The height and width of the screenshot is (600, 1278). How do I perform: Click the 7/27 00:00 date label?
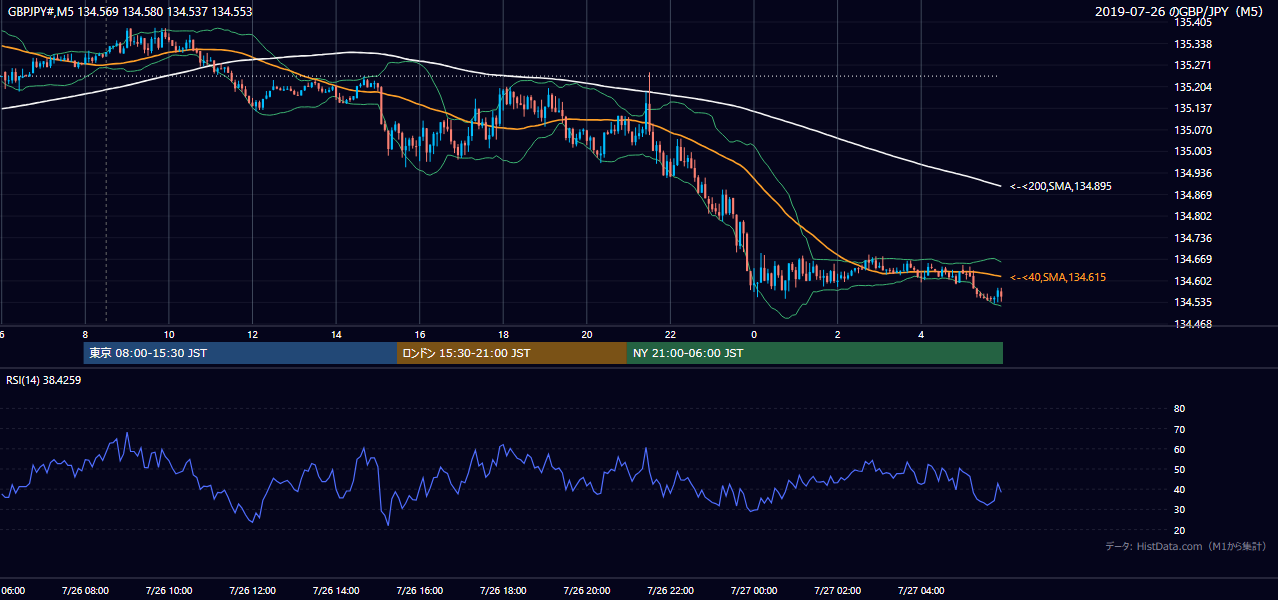coord(754,591)
